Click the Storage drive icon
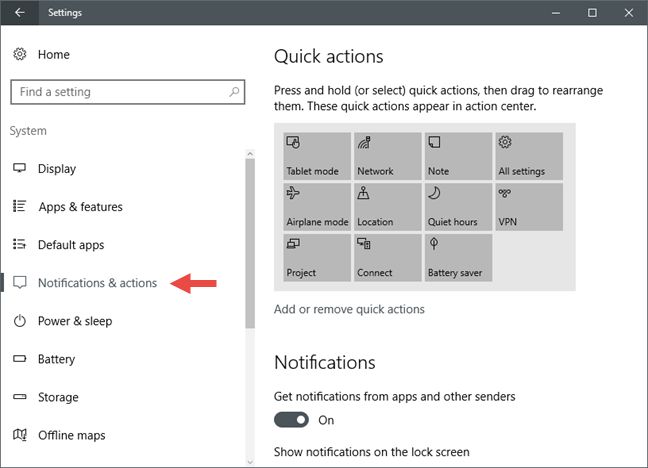 [19, 396]
